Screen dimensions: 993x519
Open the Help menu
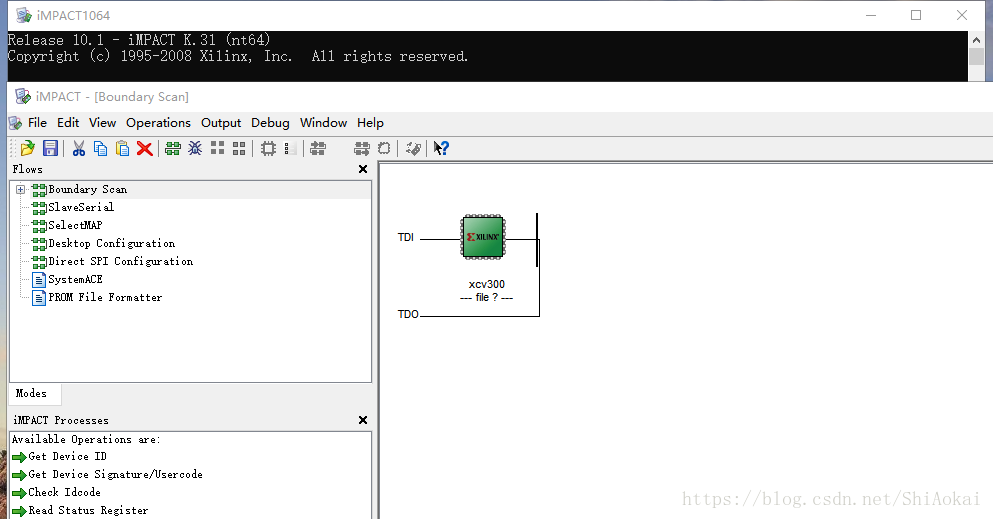click(x=370, y=123)
